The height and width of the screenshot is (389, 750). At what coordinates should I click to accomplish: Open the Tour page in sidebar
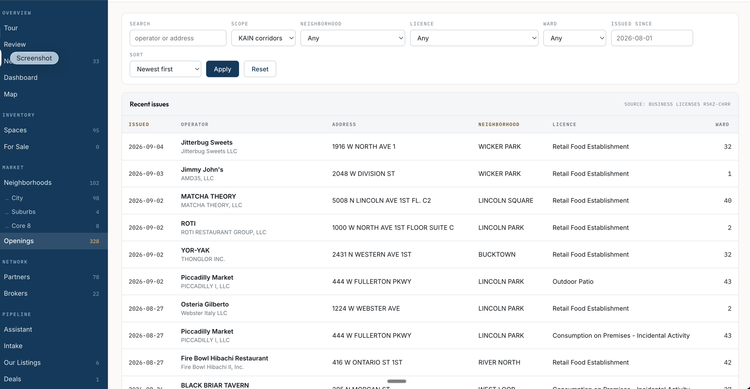point(11,28)
